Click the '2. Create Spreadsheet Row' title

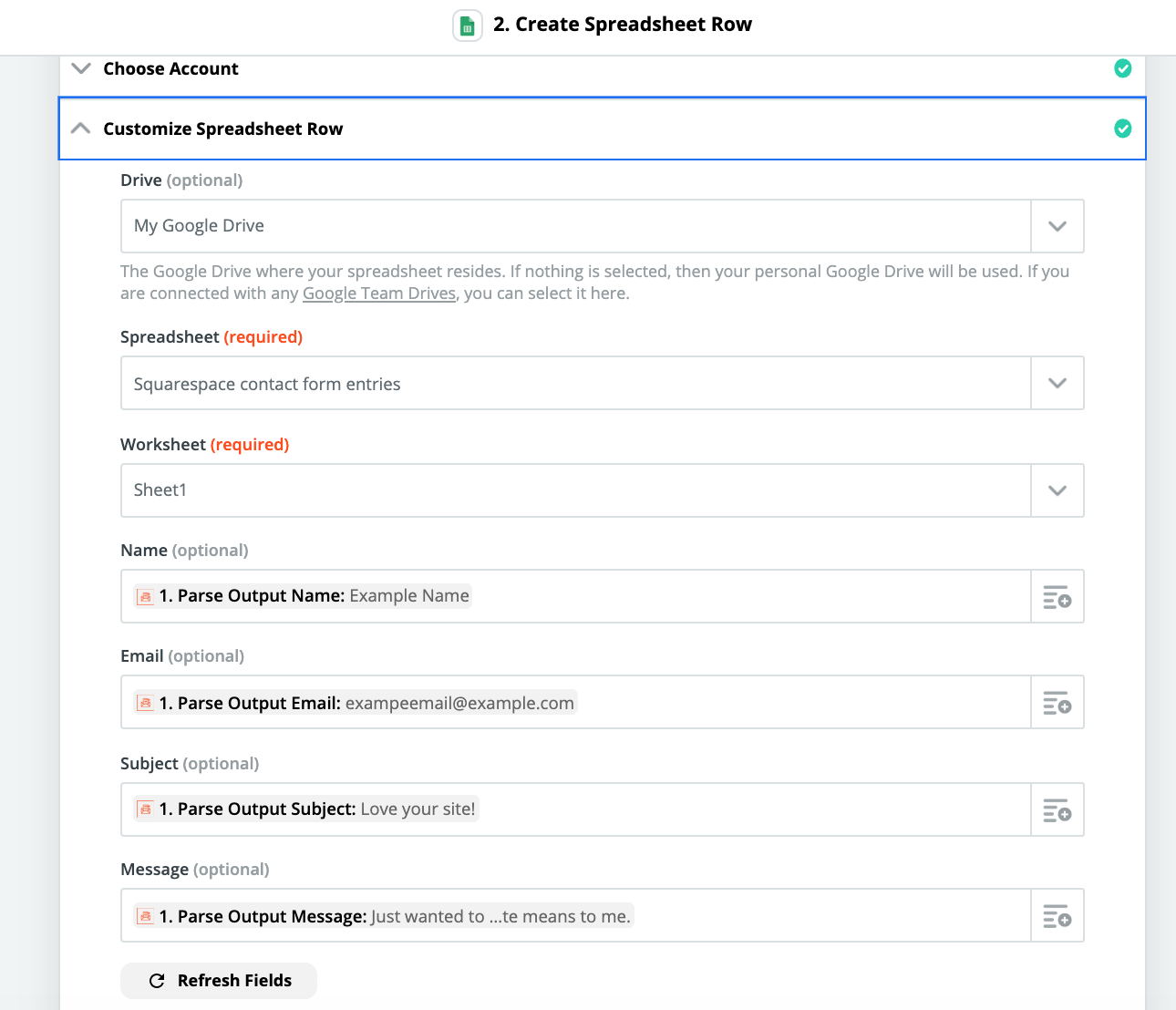pyautogui.click(x=623, y=25)
